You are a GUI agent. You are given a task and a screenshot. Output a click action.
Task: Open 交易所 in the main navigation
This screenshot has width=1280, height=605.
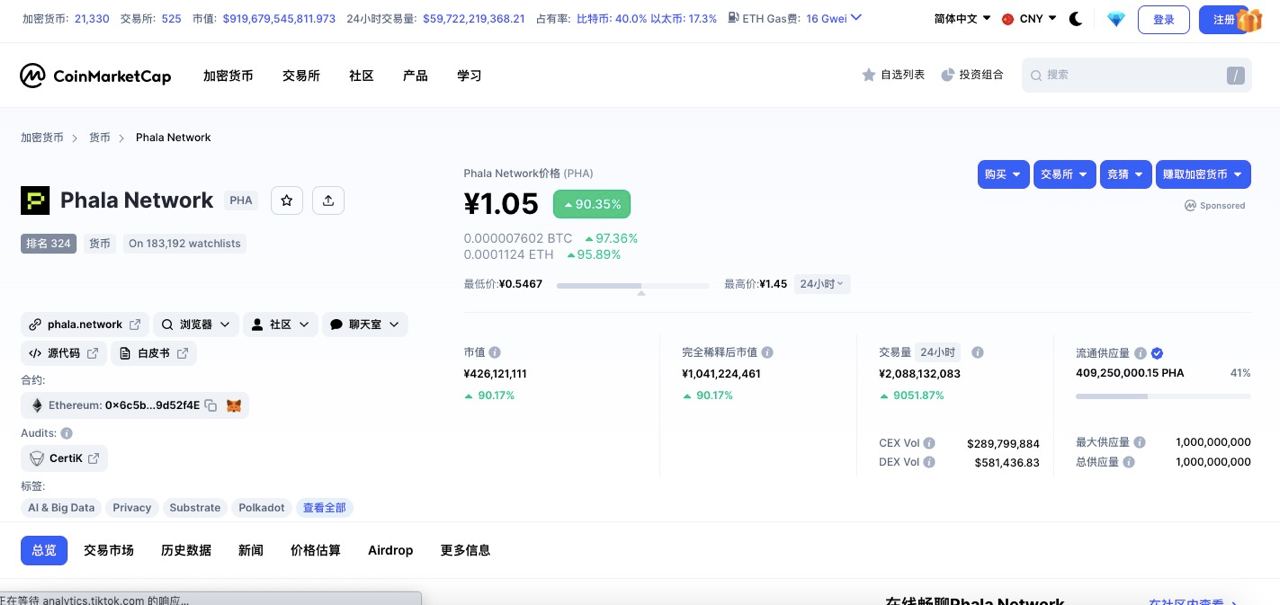[301, 76]
